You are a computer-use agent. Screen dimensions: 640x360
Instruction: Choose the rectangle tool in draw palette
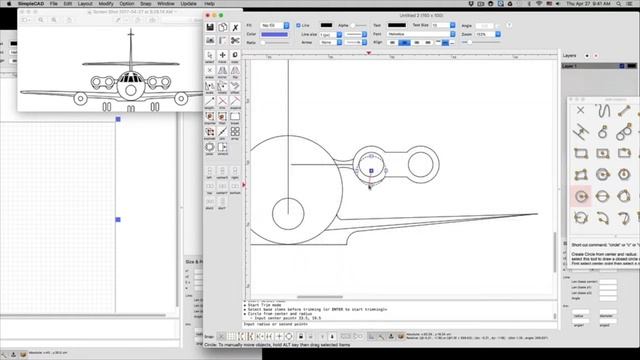pos(581,153)
